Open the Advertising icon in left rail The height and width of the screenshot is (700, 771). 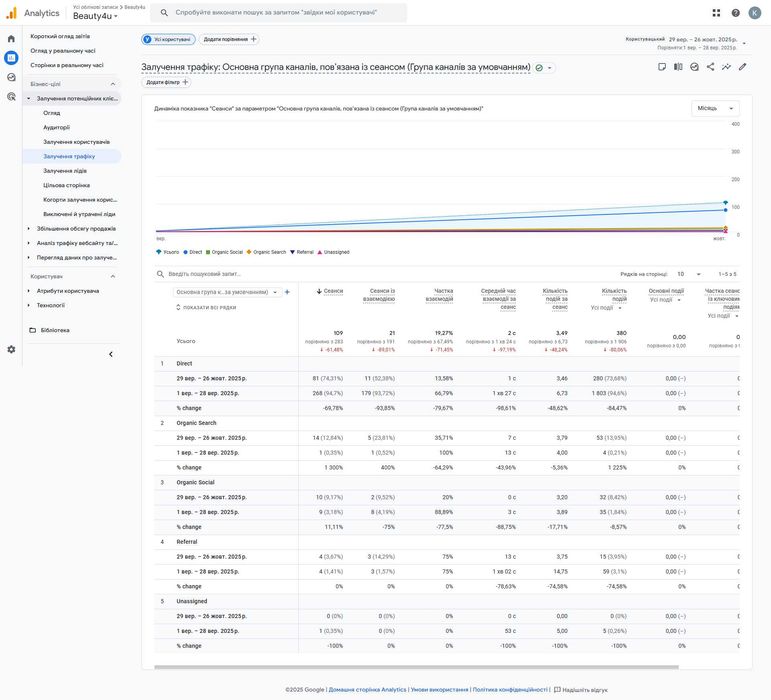11,96
